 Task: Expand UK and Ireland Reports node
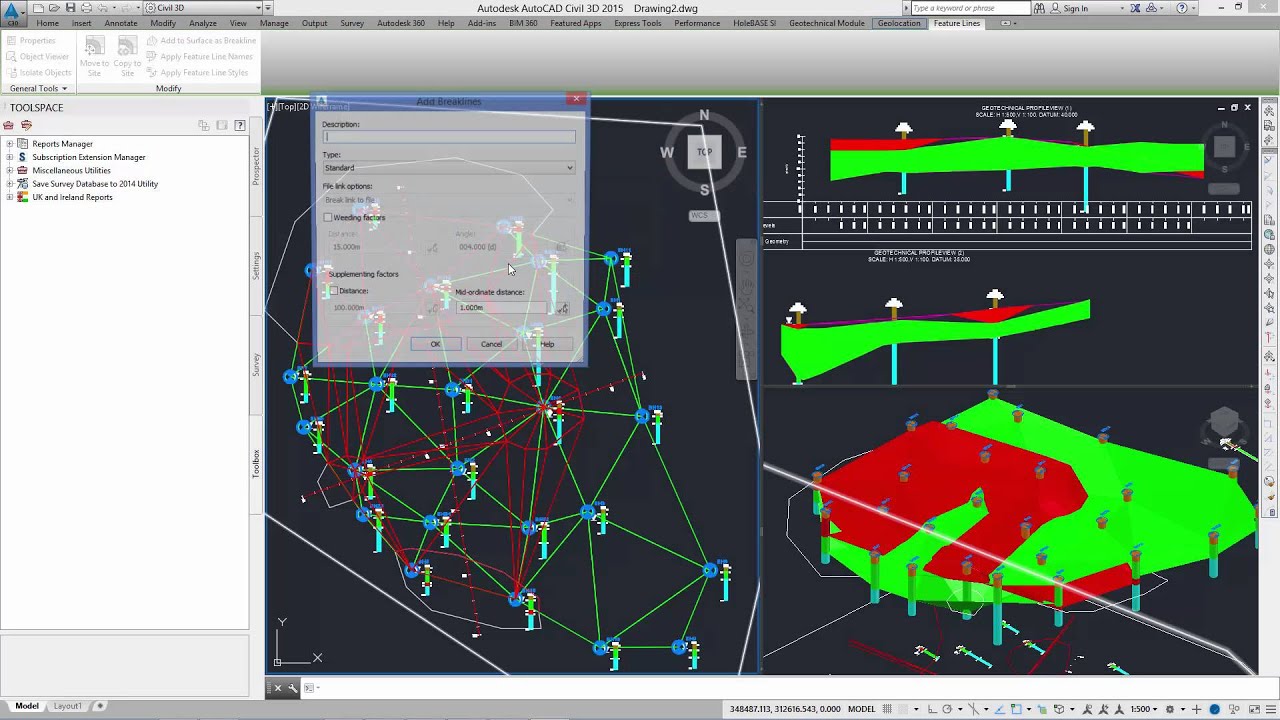coord(9,197)
